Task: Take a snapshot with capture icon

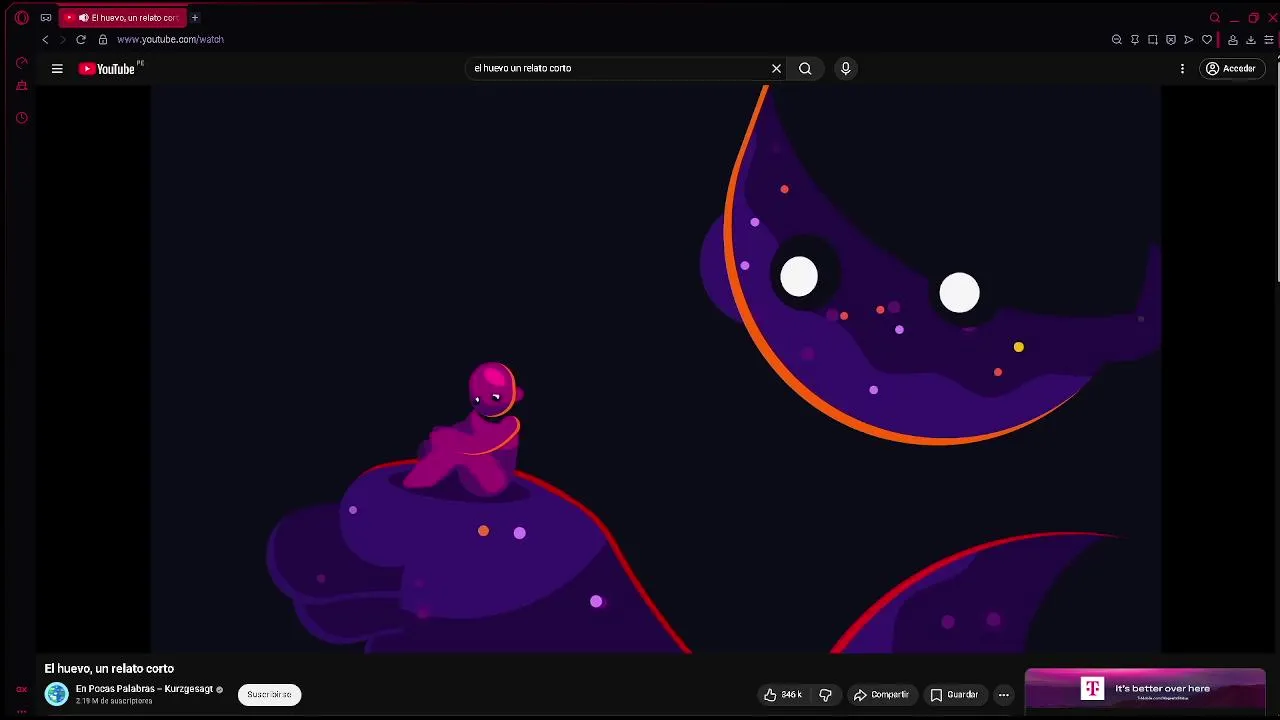Action: 1153,40
